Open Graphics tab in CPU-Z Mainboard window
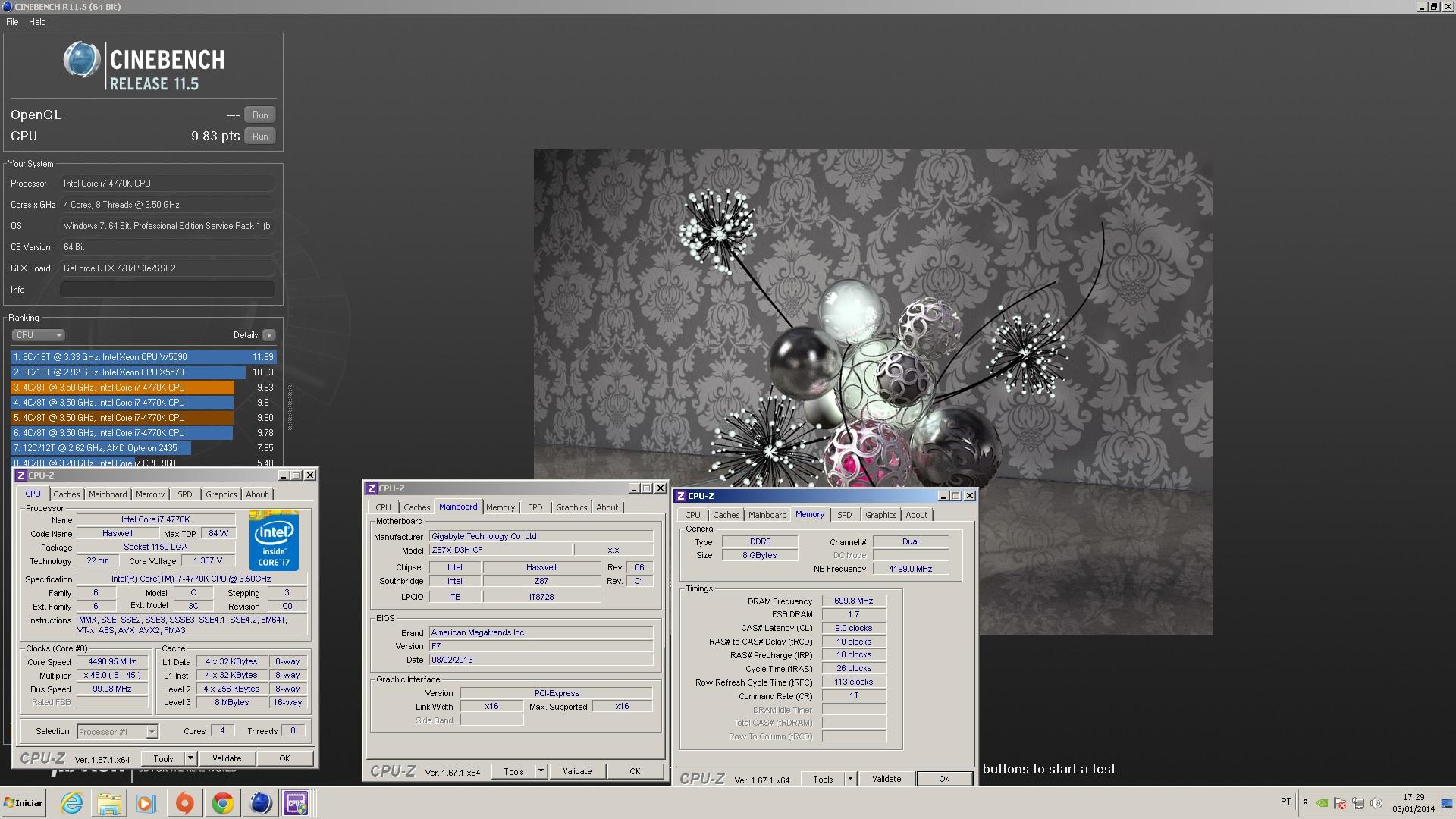1456x819 pixels. coord(572,507)
